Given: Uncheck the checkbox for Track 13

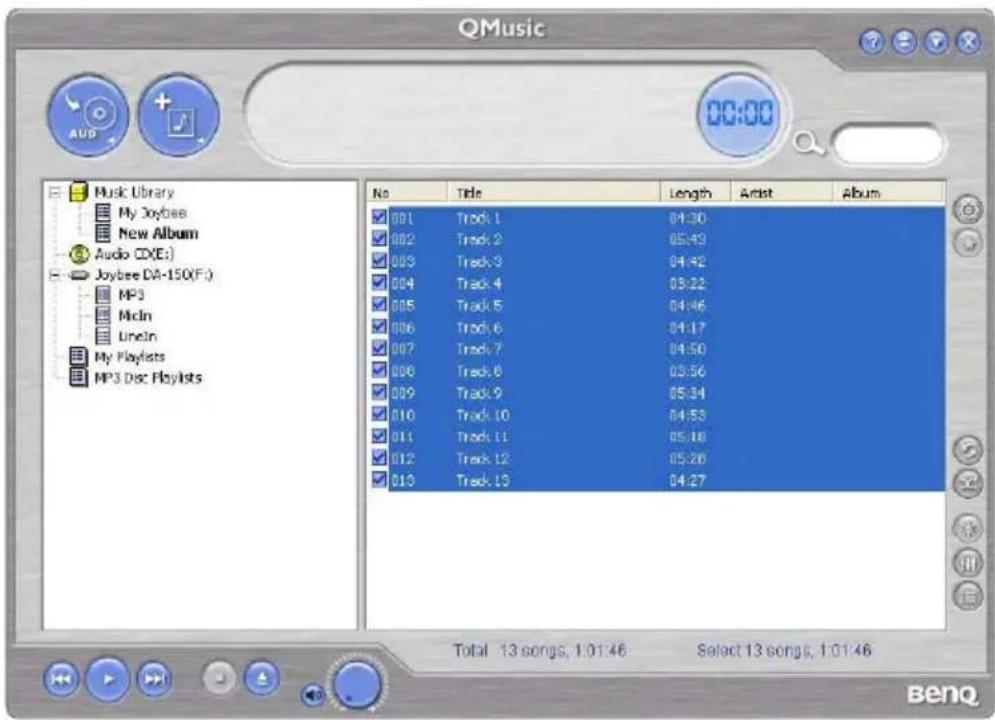Looking at the screenshot, I should (x=379, y=480).
